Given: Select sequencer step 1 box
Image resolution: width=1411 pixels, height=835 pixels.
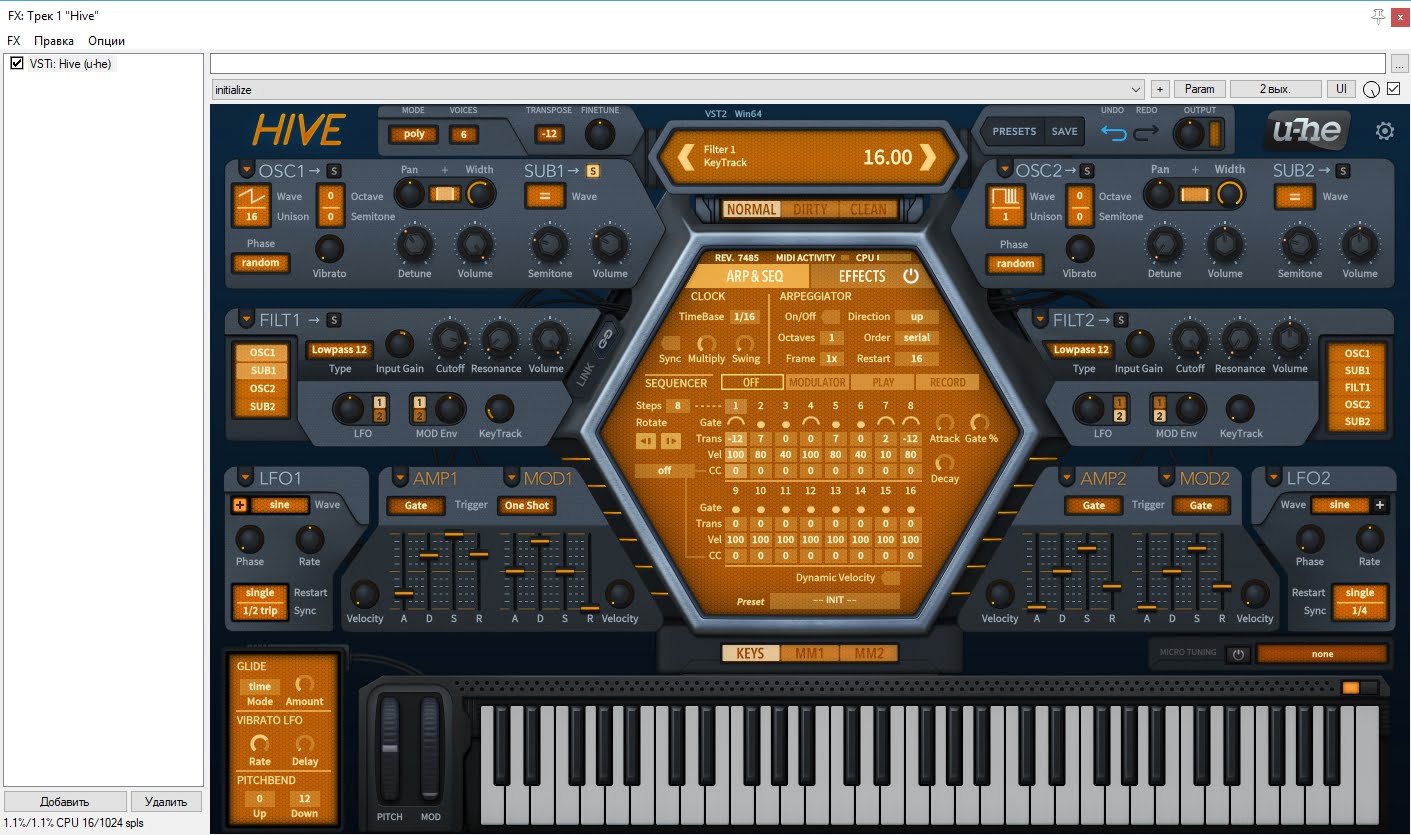Looking at the screenshot, I should coord(735,406).
